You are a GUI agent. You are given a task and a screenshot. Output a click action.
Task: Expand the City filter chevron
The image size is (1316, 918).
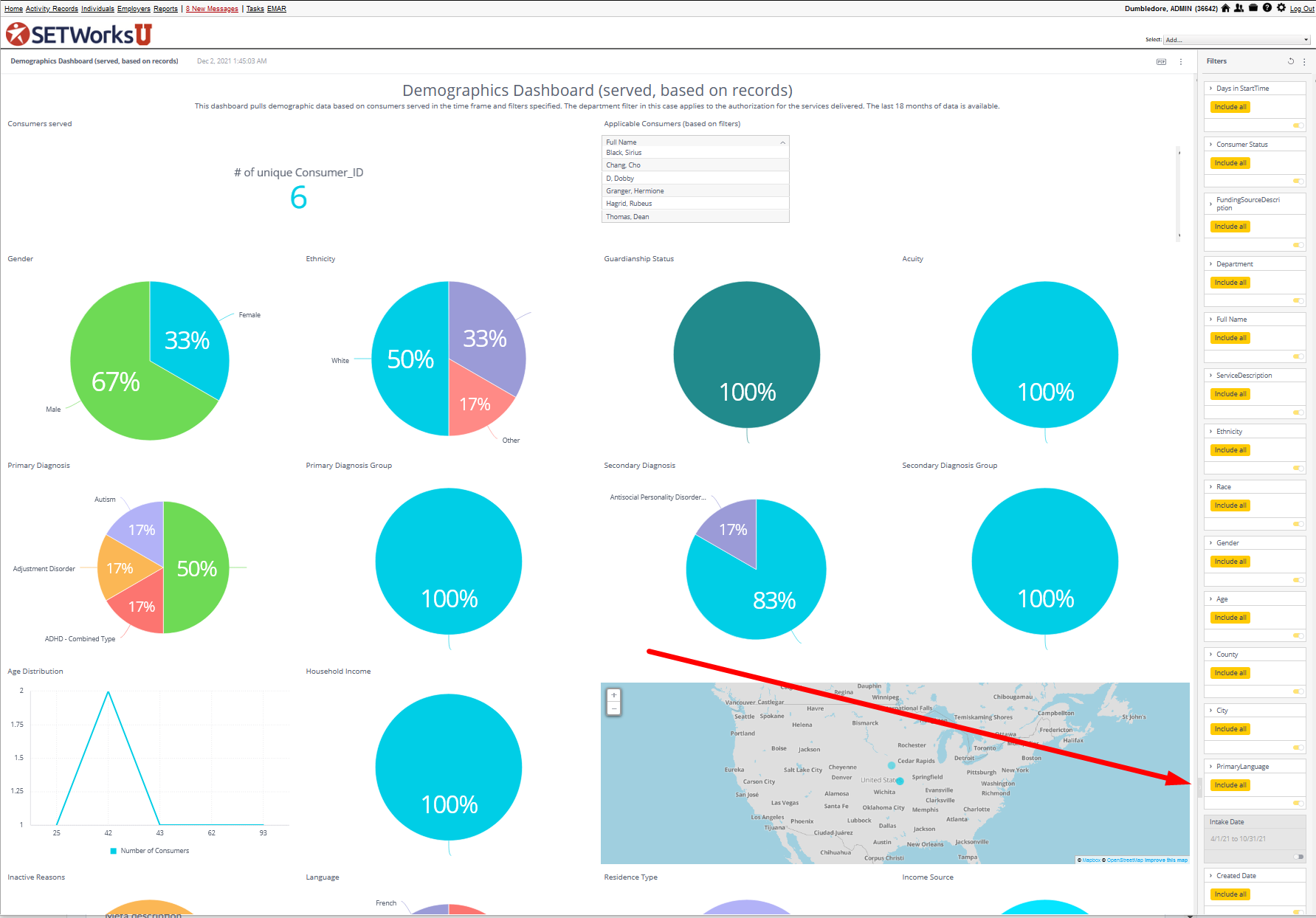tap(1211, 711)
